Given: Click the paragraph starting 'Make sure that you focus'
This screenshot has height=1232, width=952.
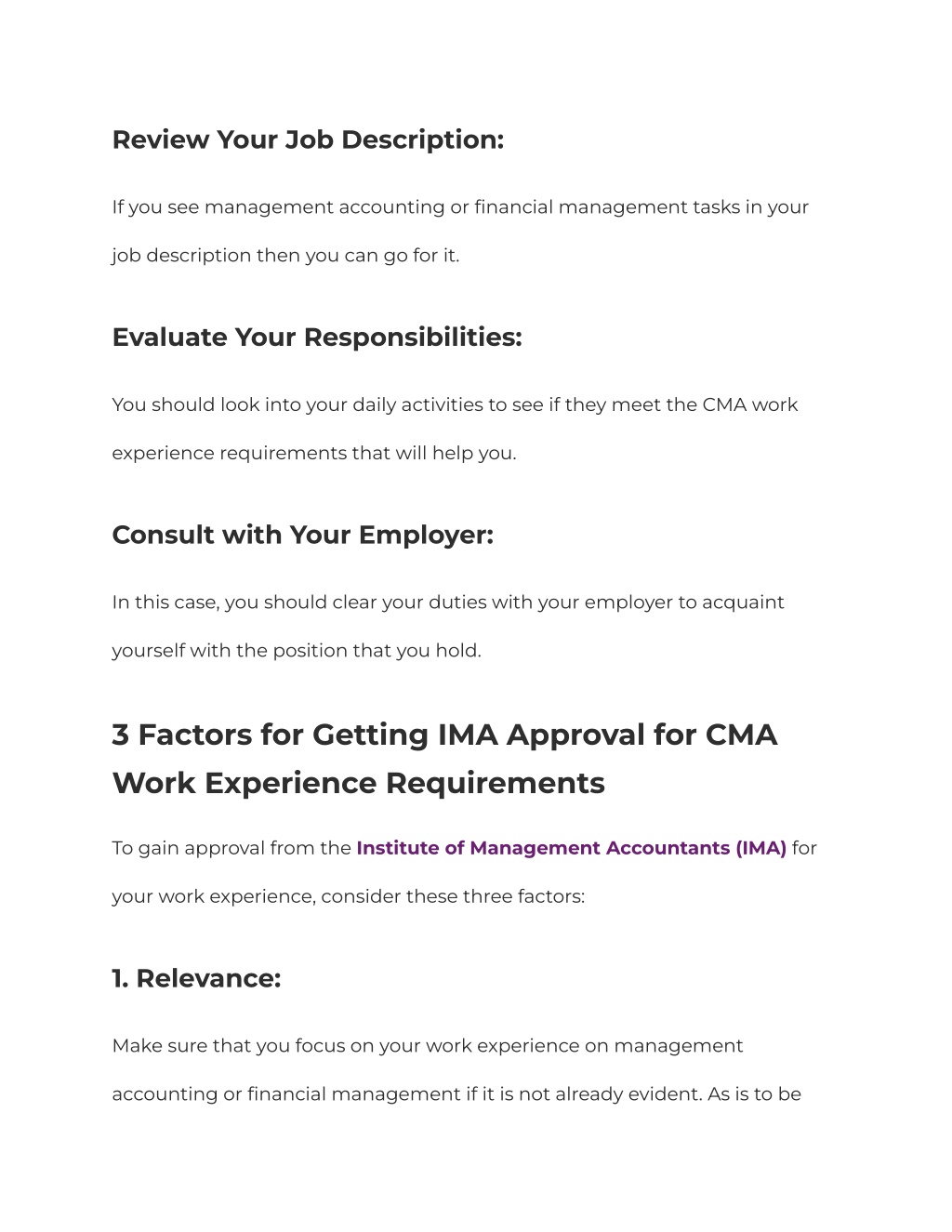Looking at the screenshot, I should pos(456,1070).
